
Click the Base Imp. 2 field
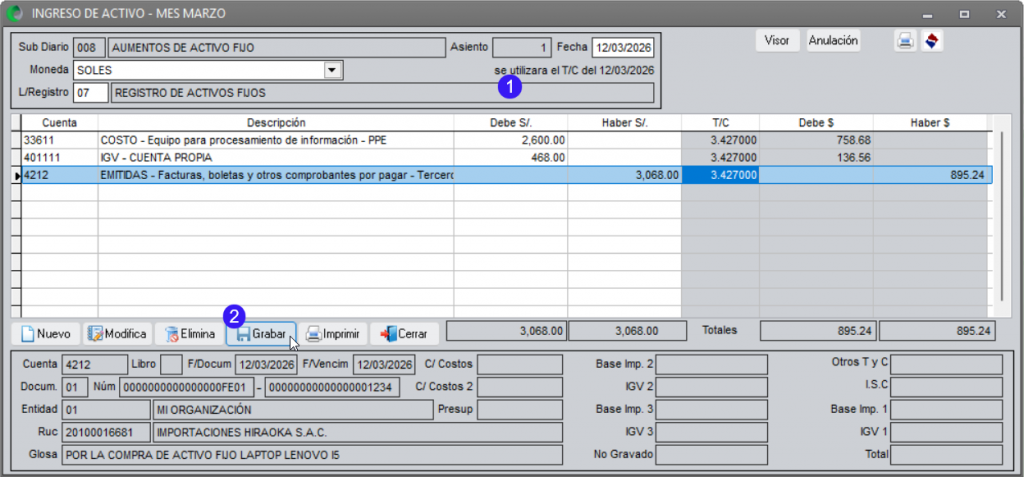pos(712,364)
